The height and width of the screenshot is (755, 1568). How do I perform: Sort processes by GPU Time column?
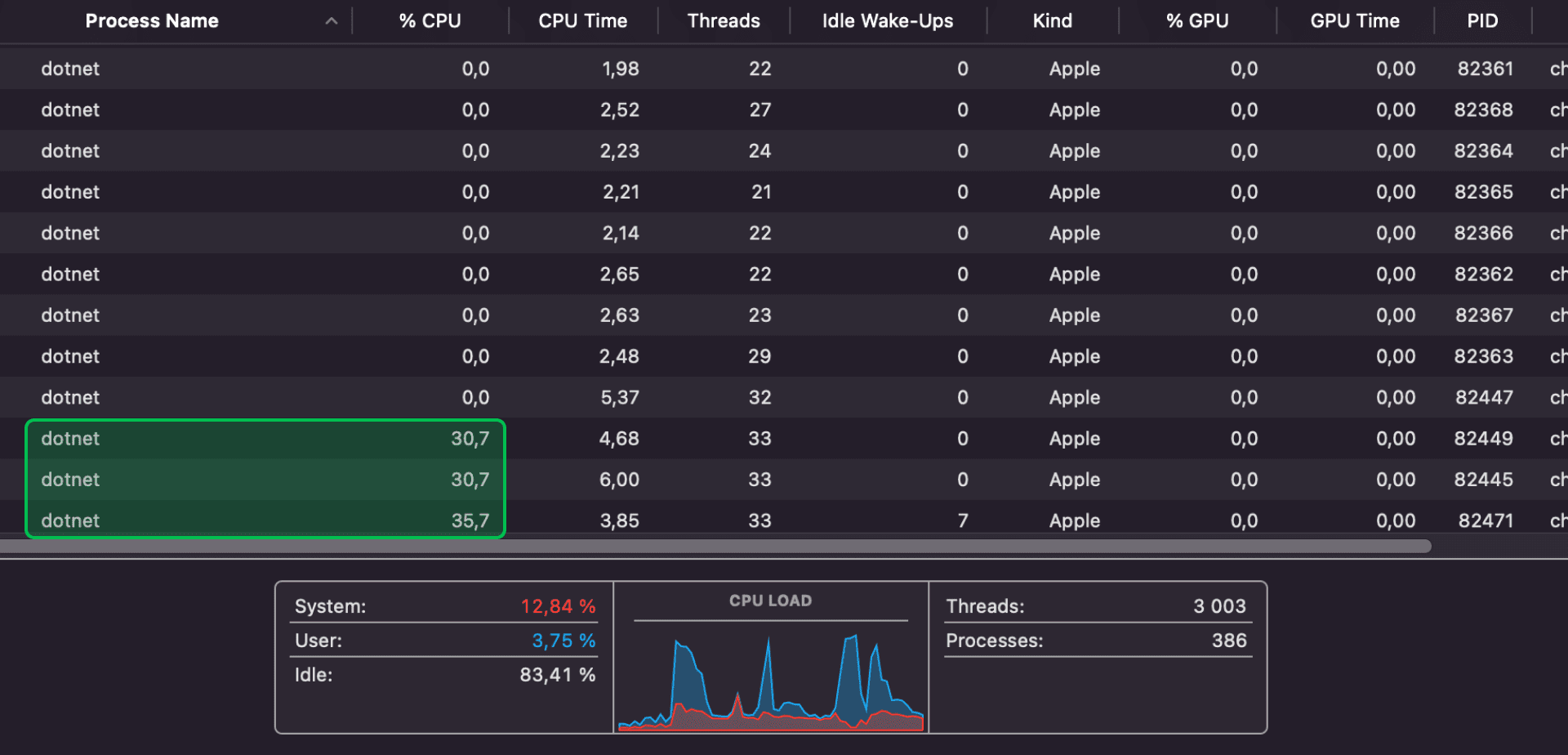1354,20
